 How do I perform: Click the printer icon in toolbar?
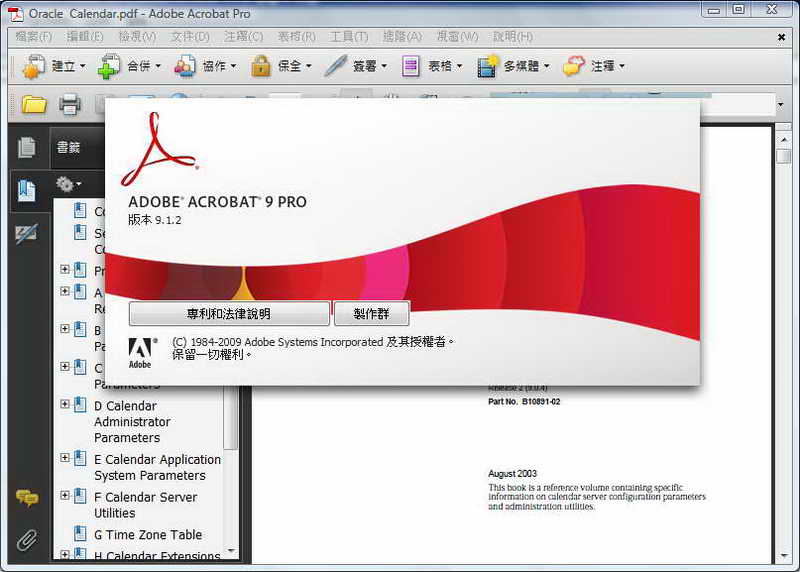[69, 104]
